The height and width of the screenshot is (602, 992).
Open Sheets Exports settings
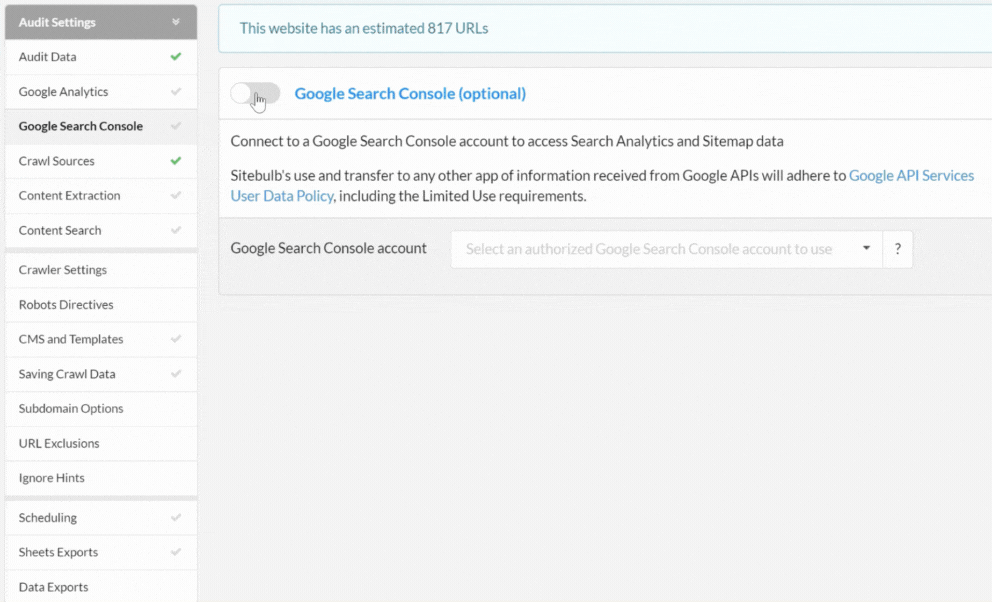tap(101, 553)
